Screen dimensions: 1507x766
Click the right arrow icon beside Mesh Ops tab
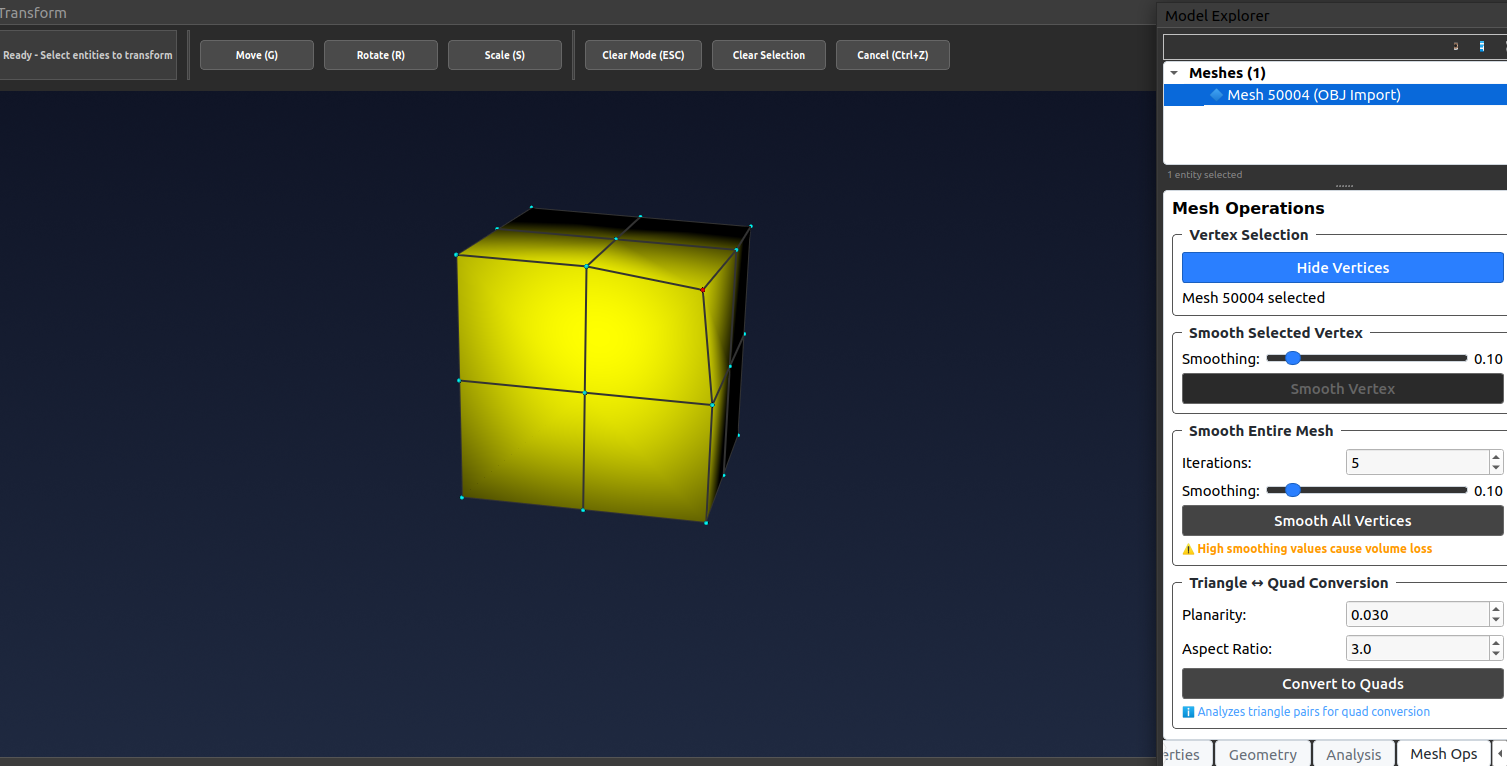[x=1499, y=754]
